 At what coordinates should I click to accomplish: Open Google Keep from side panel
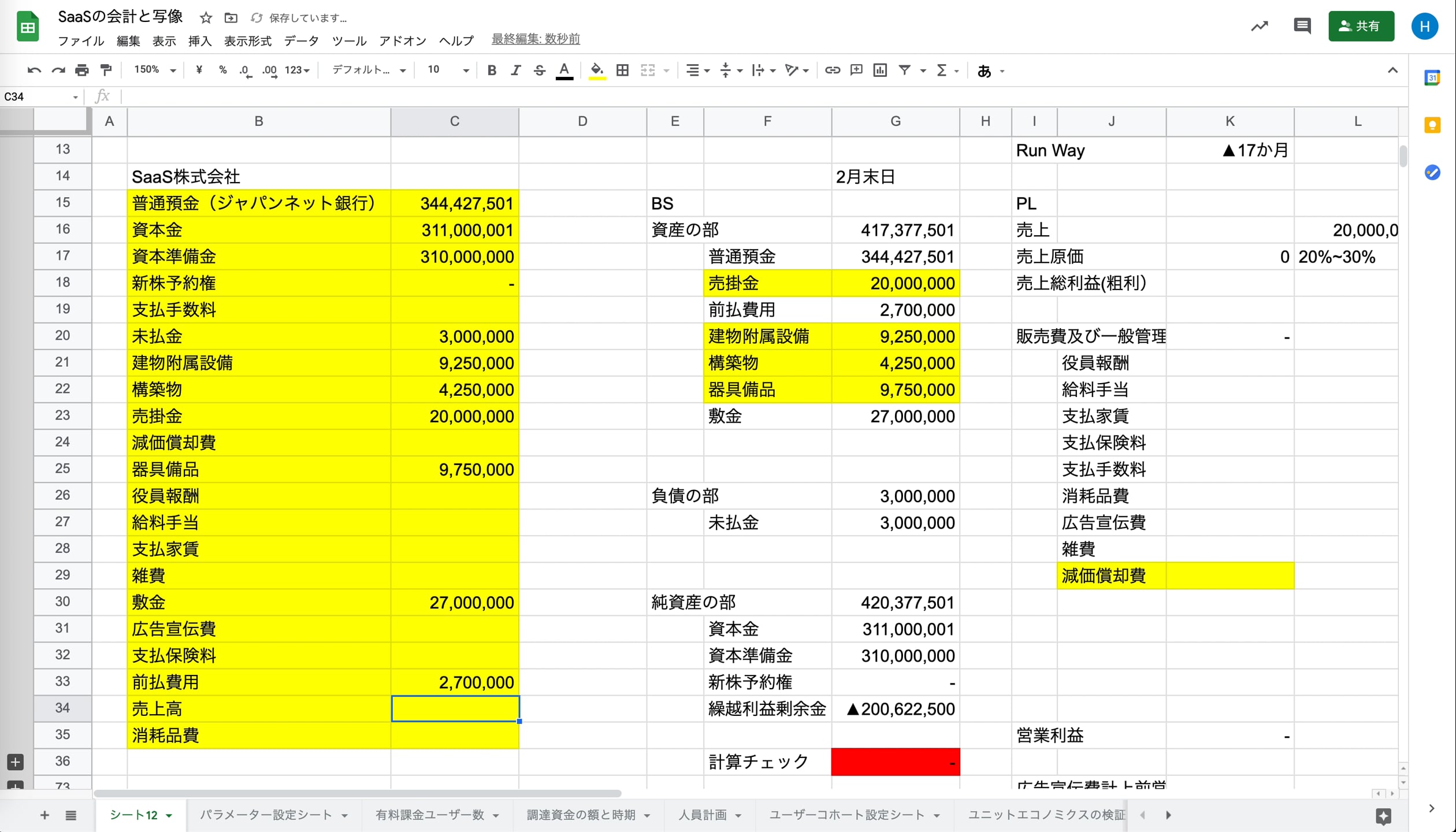pyautogui.click(x=1432, y=125)
